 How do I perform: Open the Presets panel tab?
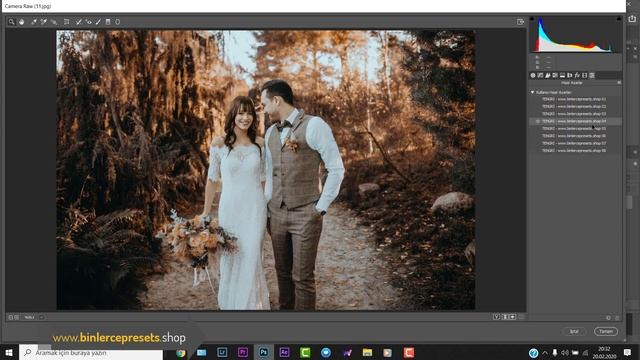click(592, 76)
